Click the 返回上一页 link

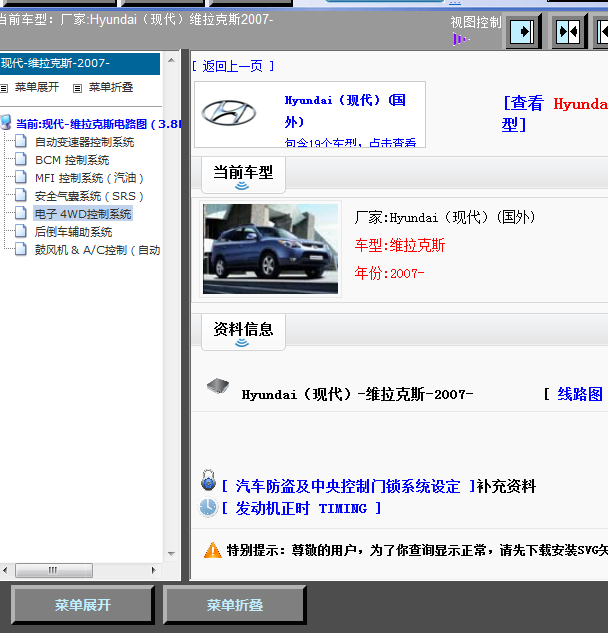click(x=233, y=66)
